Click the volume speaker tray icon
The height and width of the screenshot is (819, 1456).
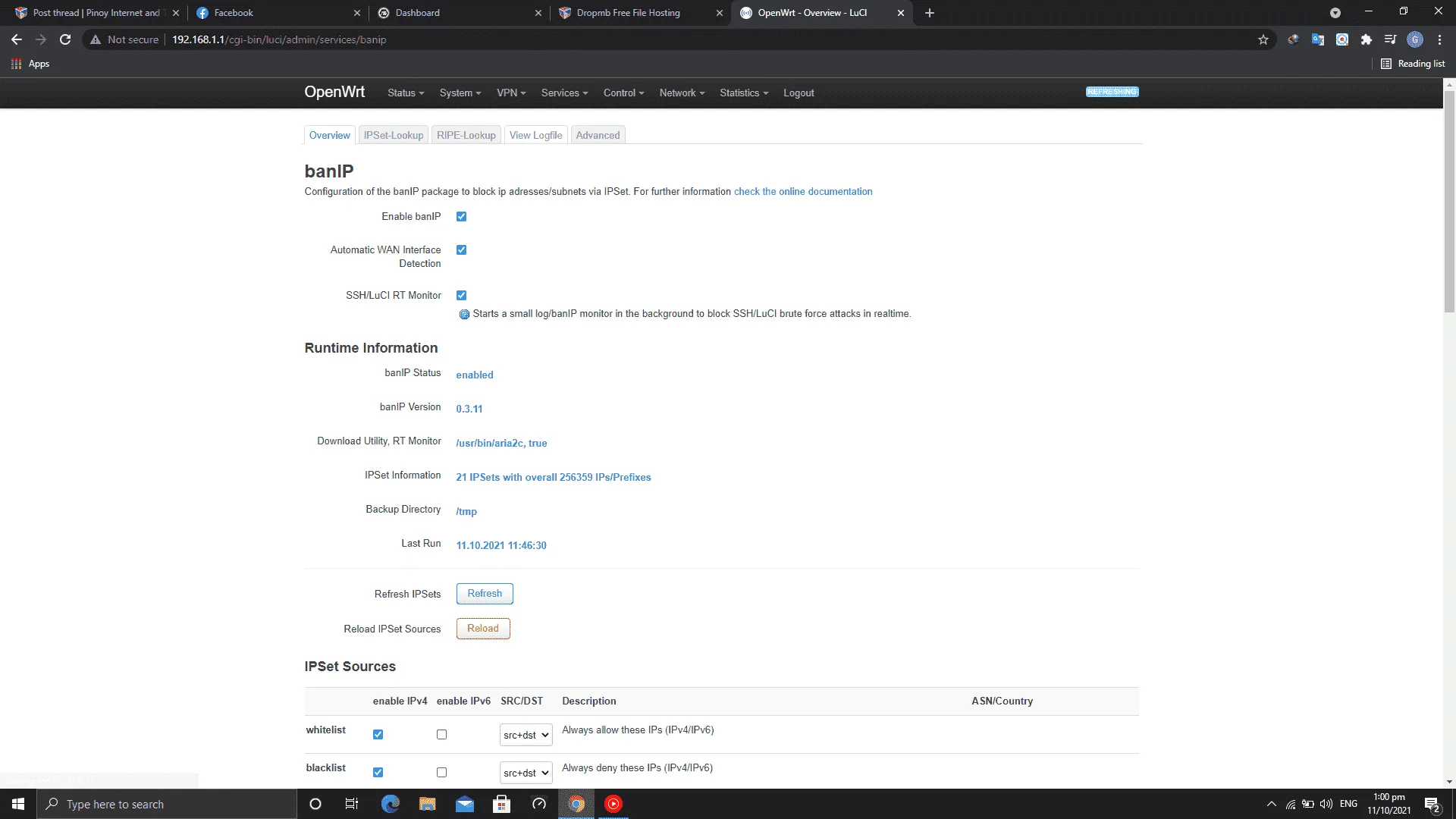[1326, 804]
